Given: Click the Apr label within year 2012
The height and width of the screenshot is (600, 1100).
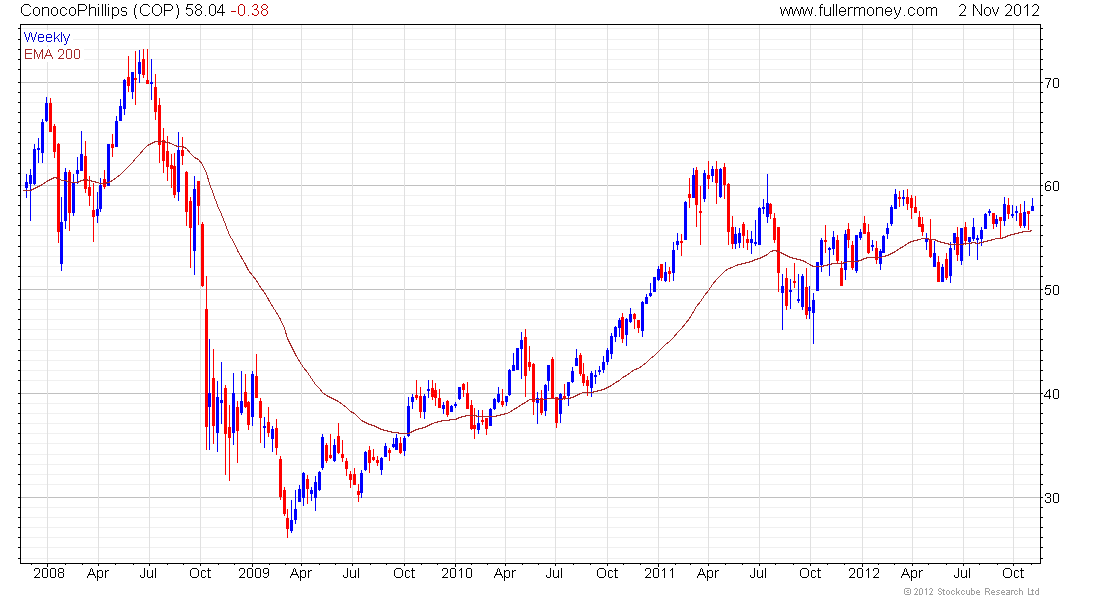Looking at the screenshot, I should pos(911,573).
